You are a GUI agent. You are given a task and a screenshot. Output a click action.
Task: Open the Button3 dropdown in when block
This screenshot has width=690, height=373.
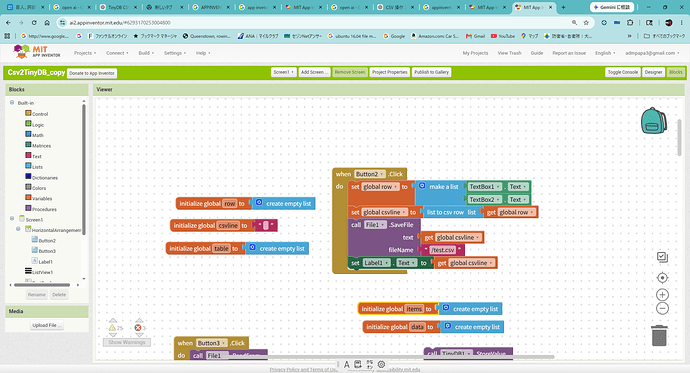pyautogui.click(x=212, y=343)
